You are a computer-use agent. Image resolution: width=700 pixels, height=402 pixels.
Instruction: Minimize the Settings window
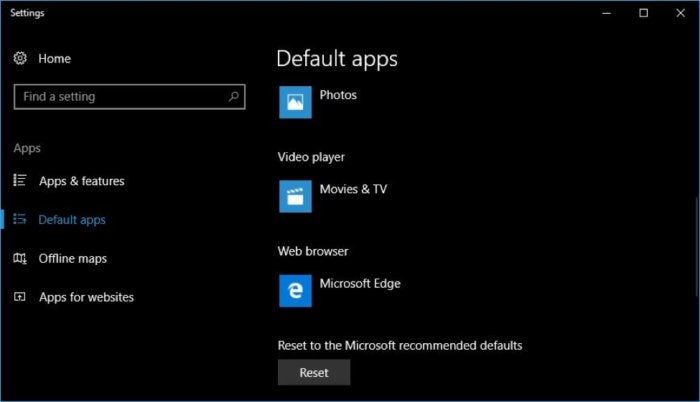(606, 13)
